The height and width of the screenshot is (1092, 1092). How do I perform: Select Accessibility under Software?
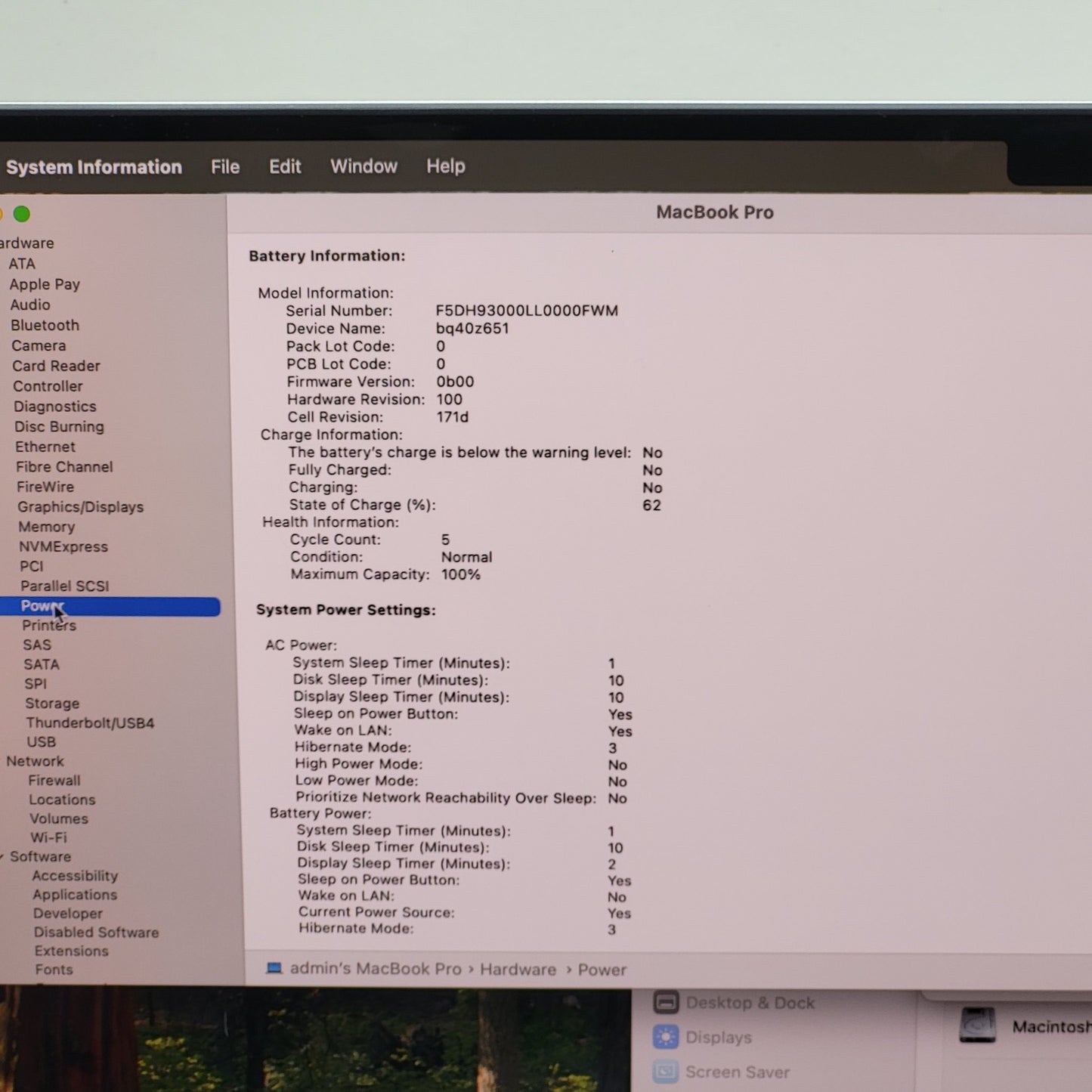coord(75,875)
